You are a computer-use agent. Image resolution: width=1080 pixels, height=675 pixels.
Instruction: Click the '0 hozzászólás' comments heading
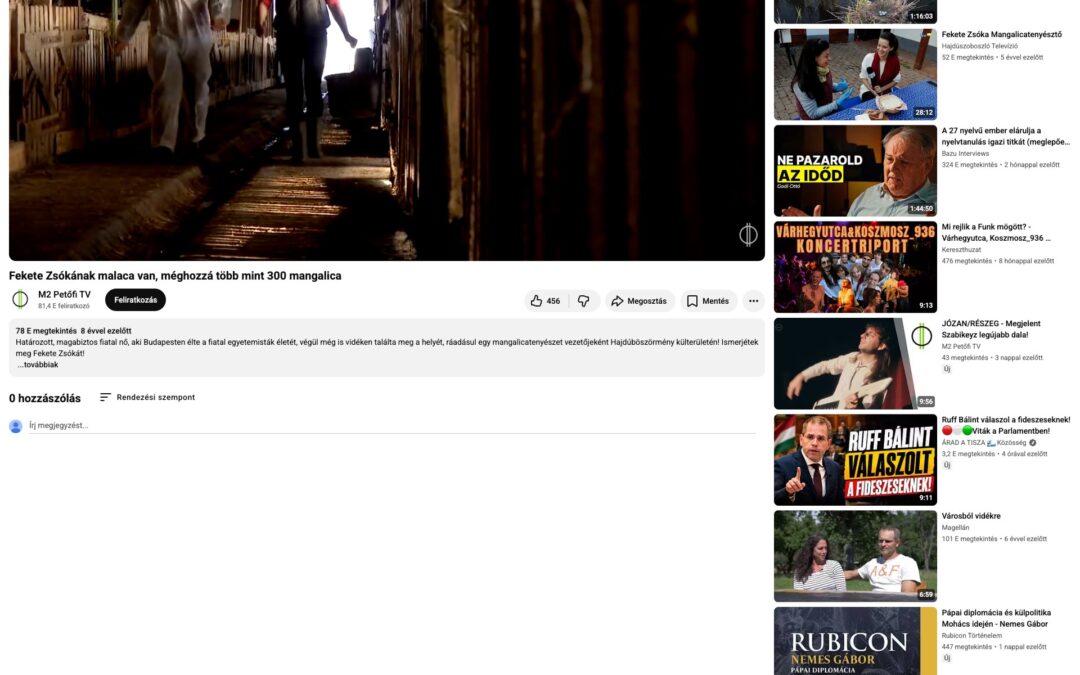(x=45, y=398)
